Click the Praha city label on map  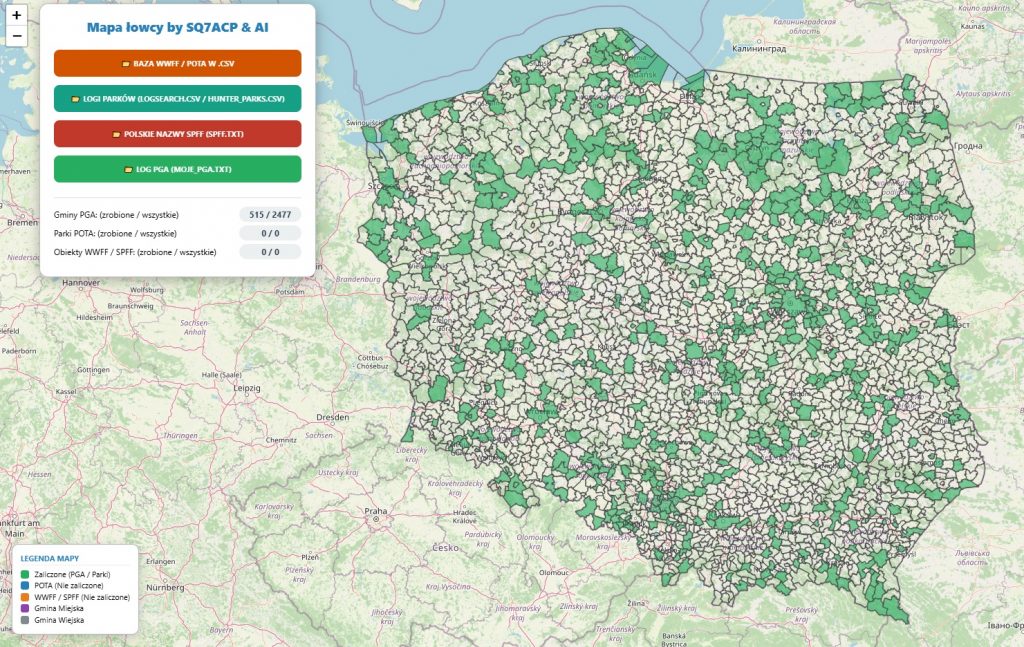coord(375,511)
